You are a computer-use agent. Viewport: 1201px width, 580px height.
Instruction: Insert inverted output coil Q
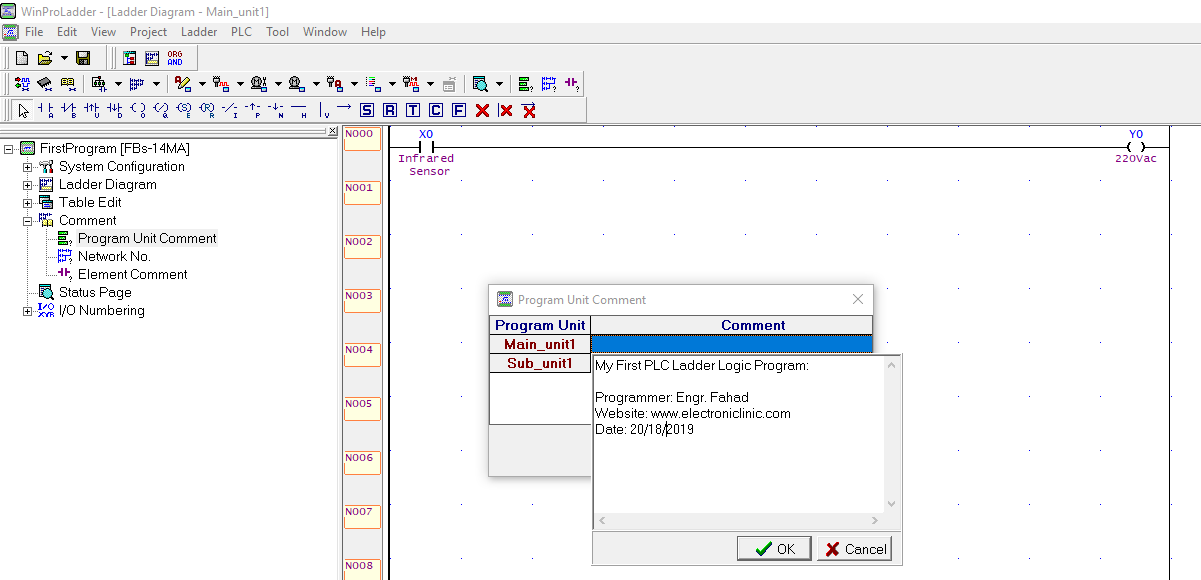click(x=161, y=110)
